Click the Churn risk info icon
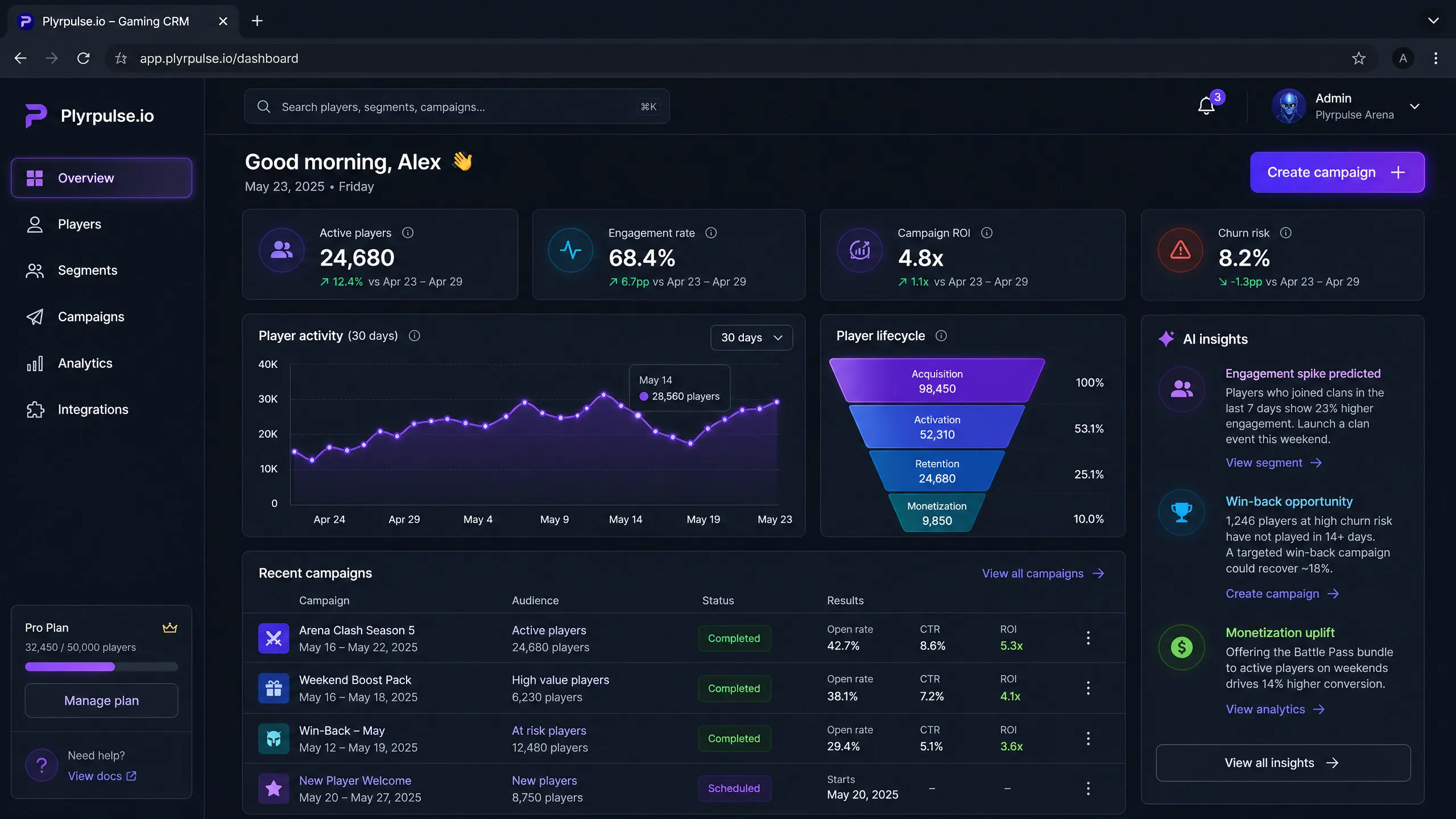The width and height of the screenshot is (1456, 819). (1285, 233)
